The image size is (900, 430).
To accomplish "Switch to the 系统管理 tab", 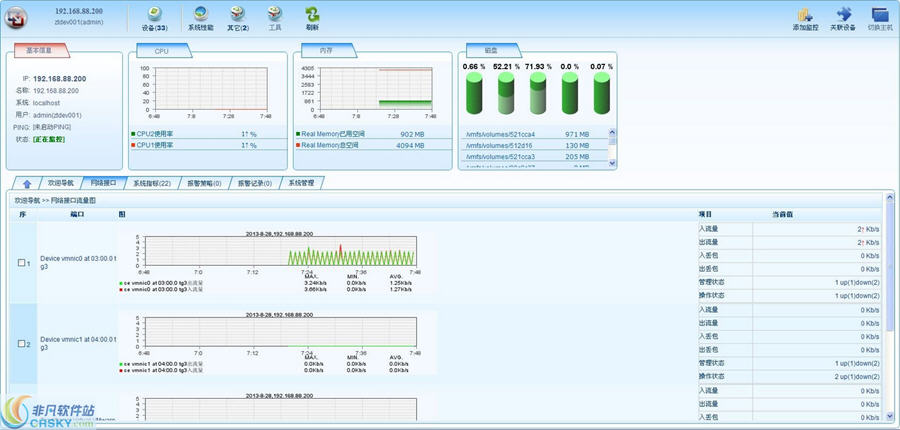I will click(x=301, y=183).
